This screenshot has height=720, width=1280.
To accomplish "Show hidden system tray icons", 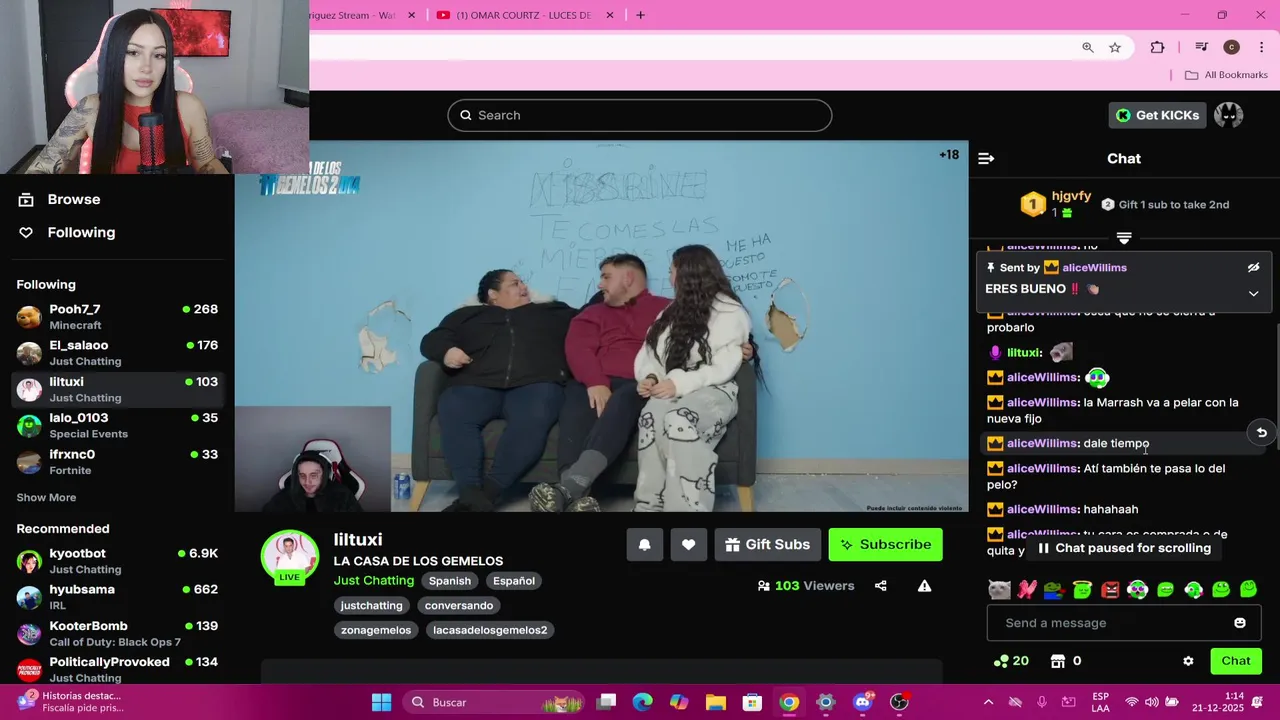I will (x=988, y=702).
